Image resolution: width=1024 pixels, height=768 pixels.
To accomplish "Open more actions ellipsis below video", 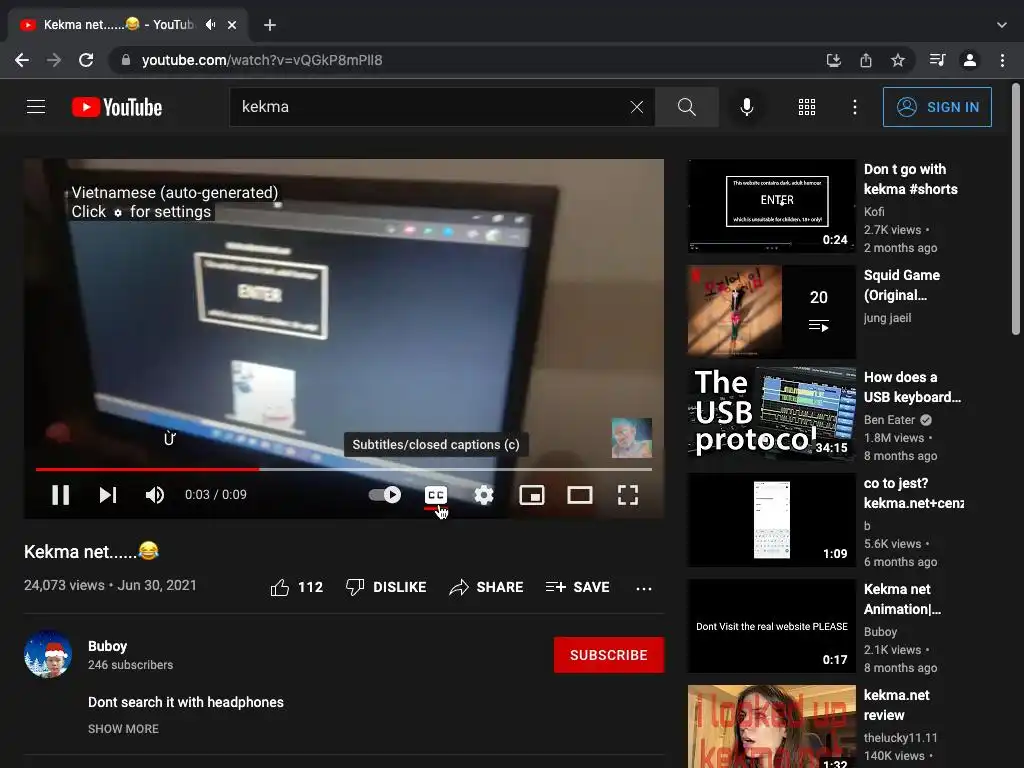I will point(644,588).
